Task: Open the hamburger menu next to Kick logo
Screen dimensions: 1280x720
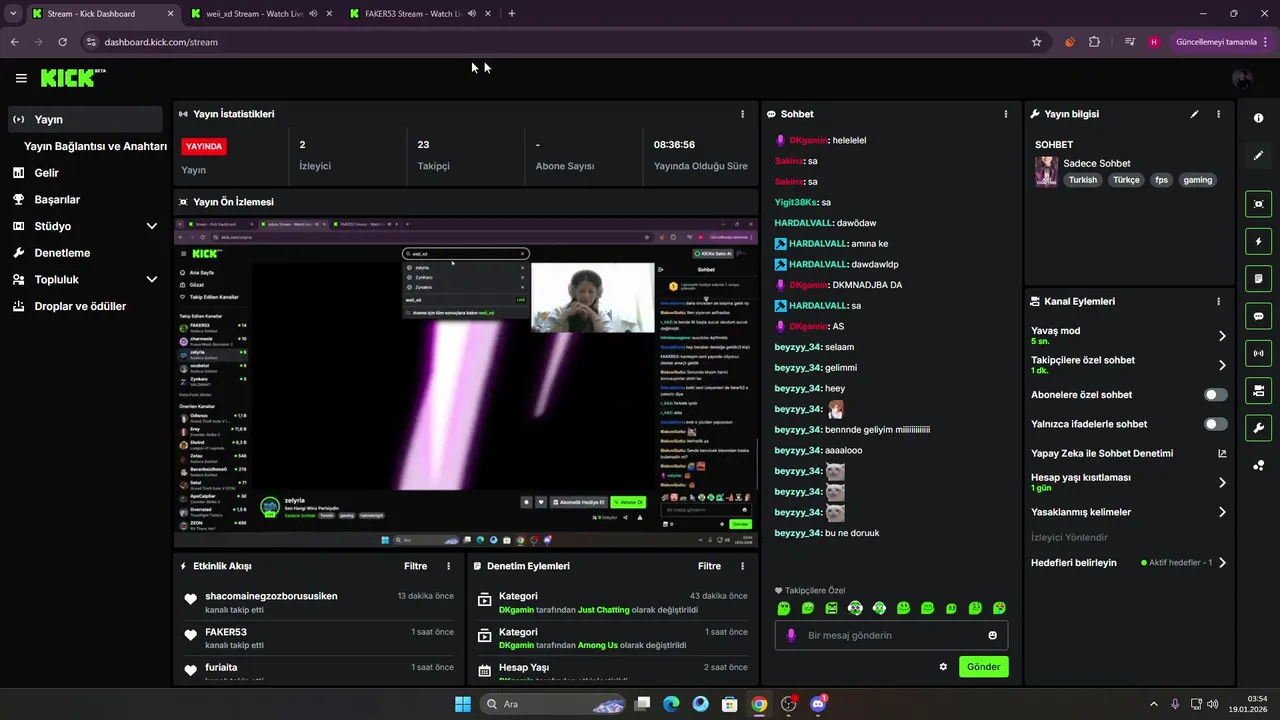Action: point(21,78)
